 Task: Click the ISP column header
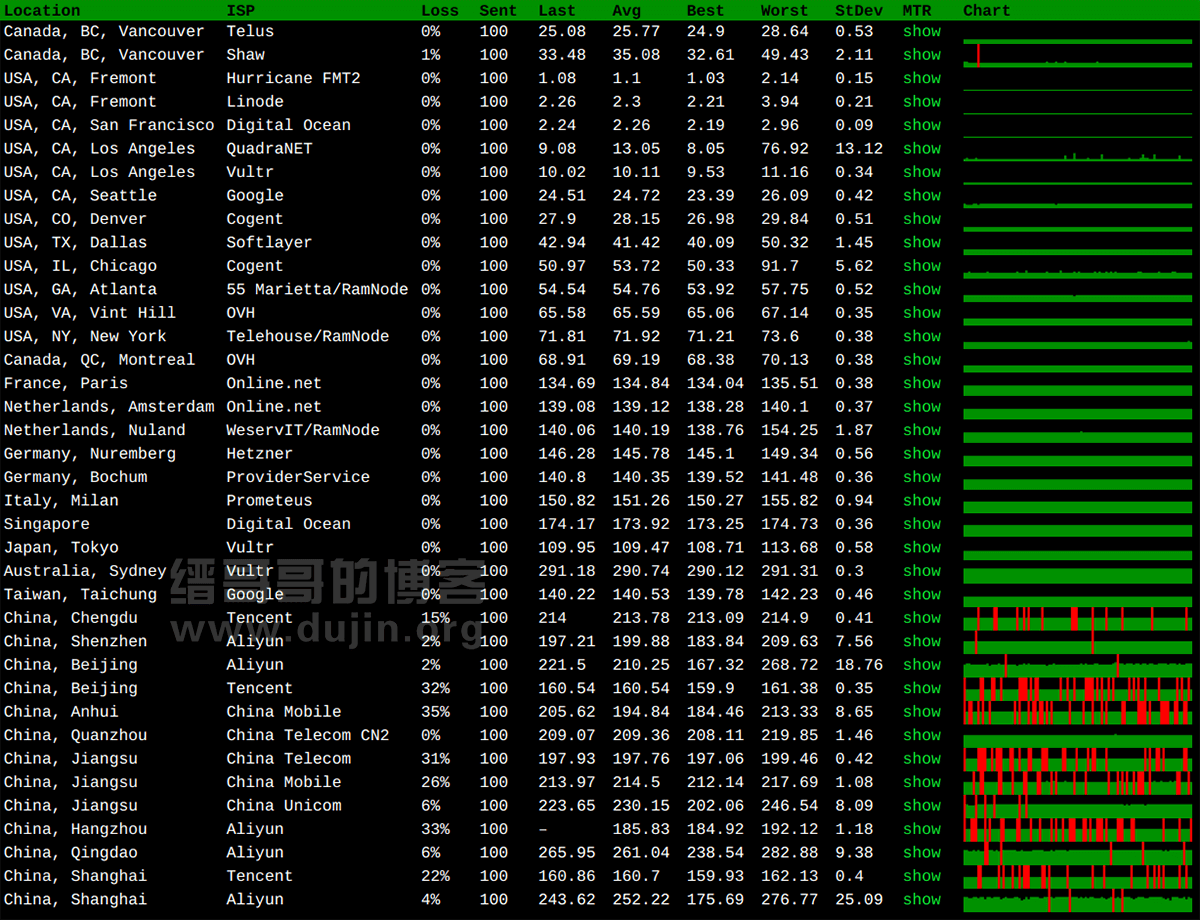[240, 11]
